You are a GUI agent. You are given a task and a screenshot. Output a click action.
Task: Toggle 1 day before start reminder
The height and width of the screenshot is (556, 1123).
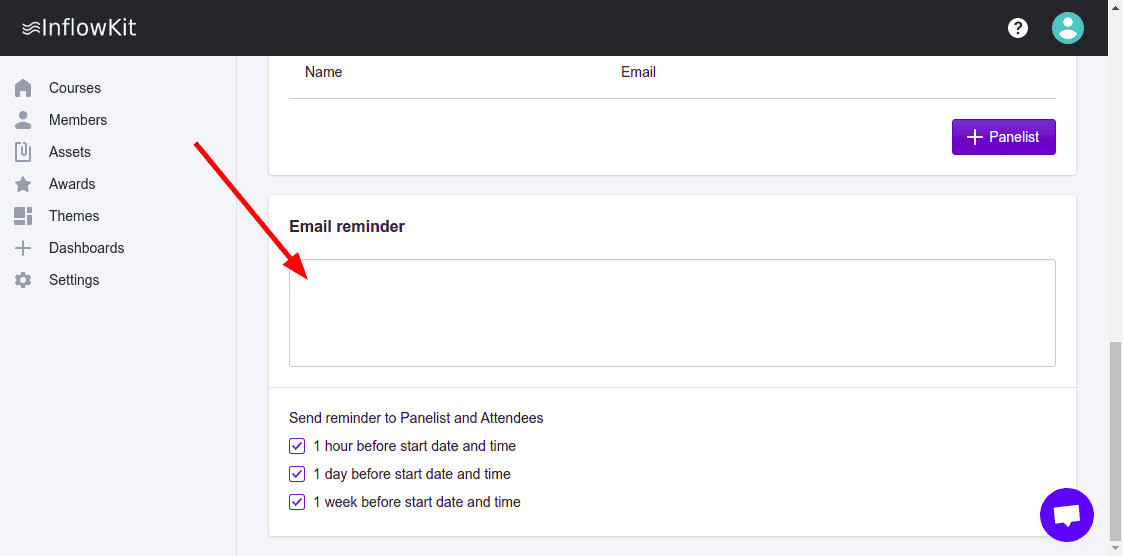pyautogui.click(x=297, y=474)
